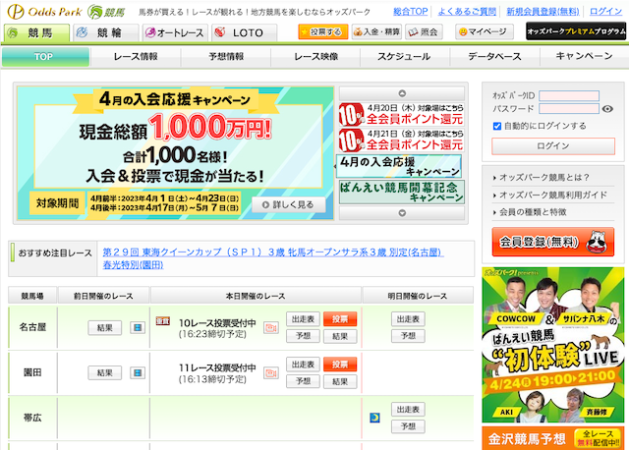Open レース情報 menu

(x=136, y=57)
